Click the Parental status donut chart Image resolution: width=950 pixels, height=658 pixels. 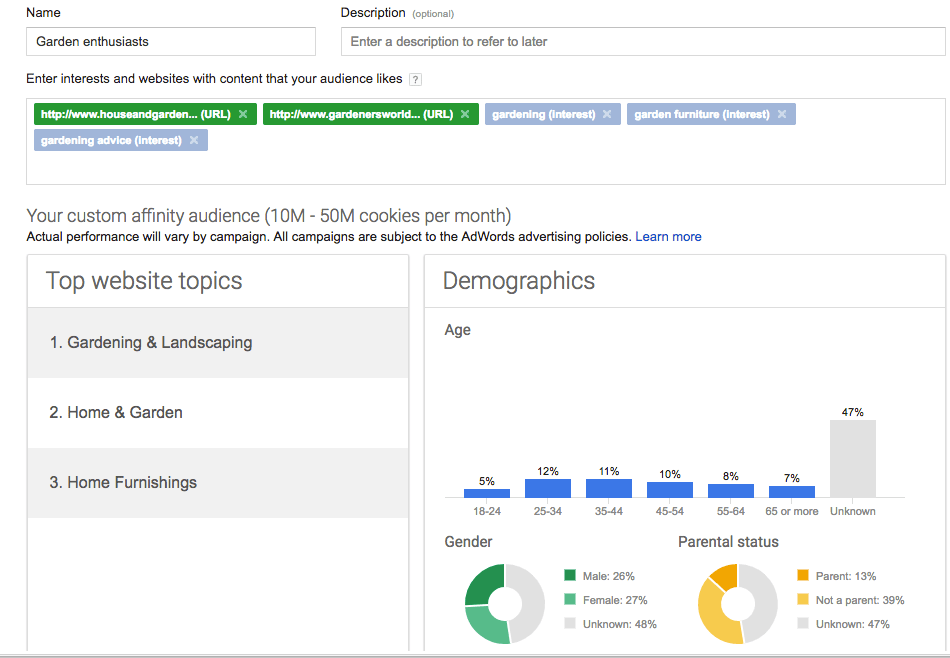click(x=738, y=603)
